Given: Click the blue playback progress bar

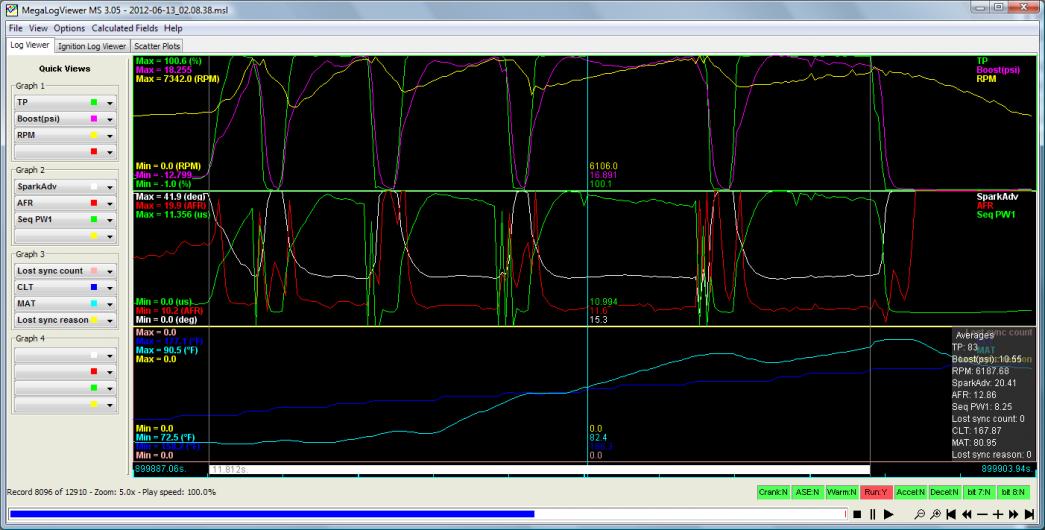Looking at the screenshot, I should coord(270,514).
